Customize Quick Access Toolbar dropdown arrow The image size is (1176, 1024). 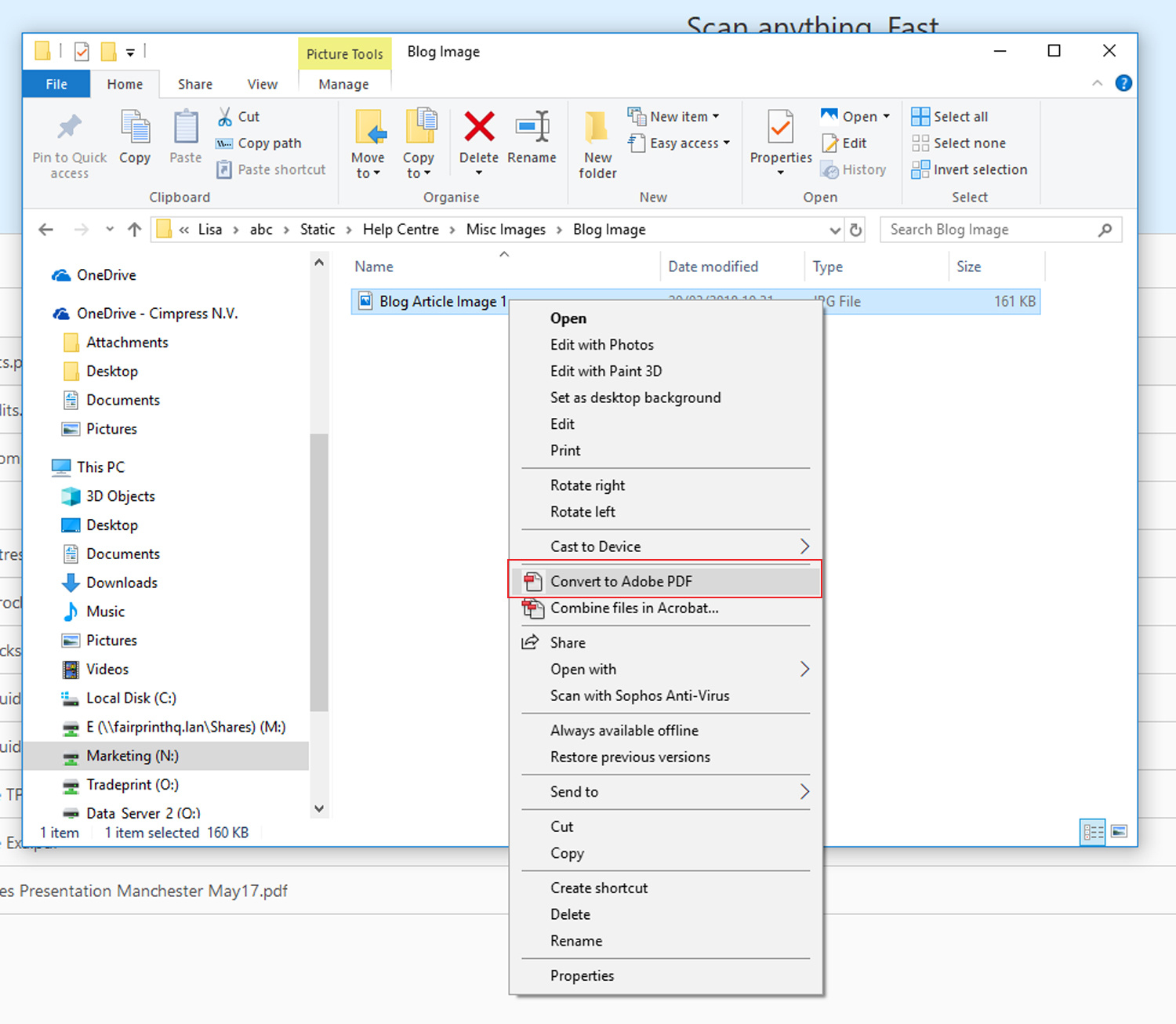[130, 53]
